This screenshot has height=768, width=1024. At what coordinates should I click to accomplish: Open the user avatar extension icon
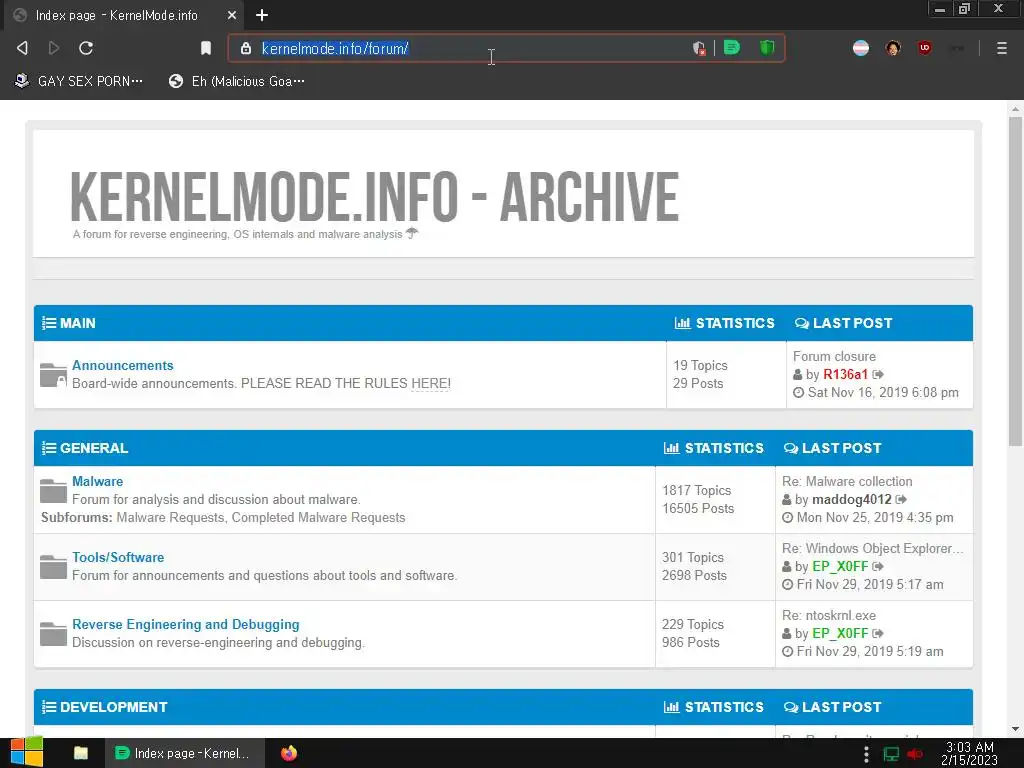[893, 48]
